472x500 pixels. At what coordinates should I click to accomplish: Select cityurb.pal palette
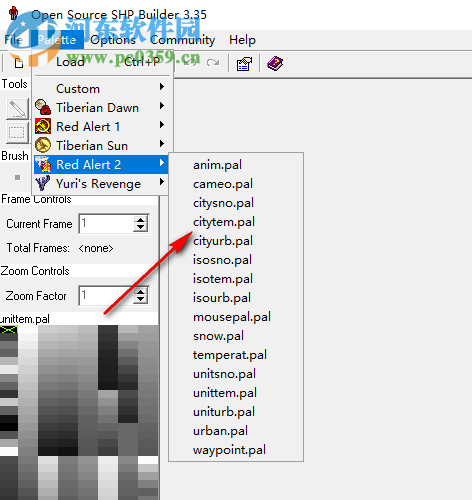tap(236, 241)
